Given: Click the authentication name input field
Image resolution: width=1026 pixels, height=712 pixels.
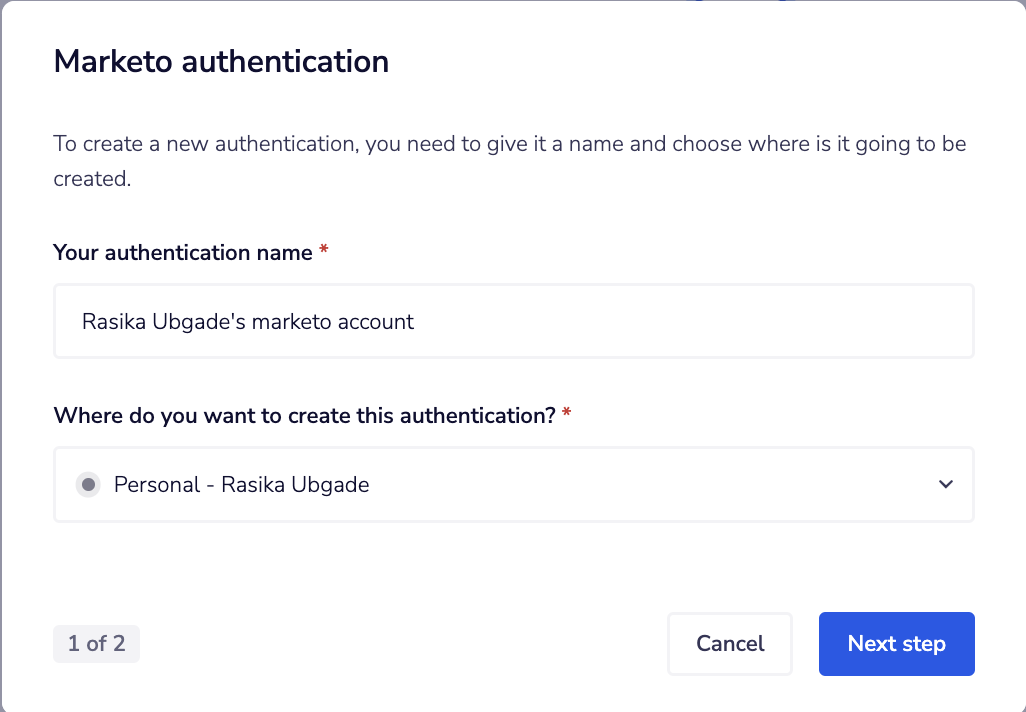Looking at the screenshot, I should click(x=513, y=320).
